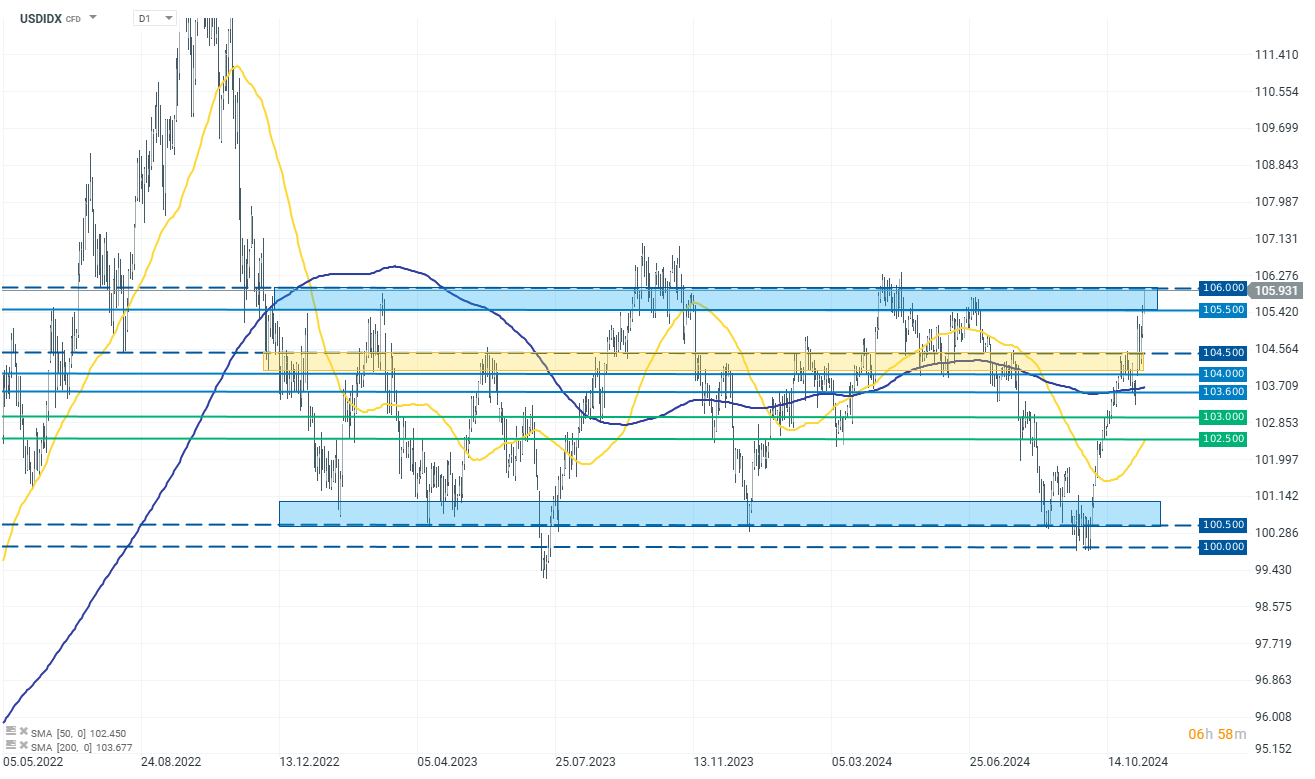
Task: Click the 108.843 price axis value
Action: pos(1276,165)
